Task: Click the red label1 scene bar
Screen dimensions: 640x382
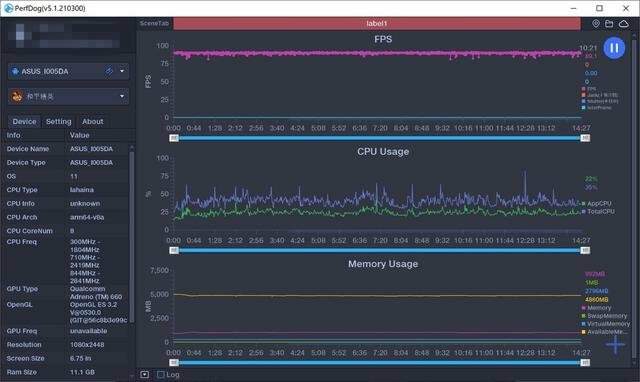Action: point(376,24)
